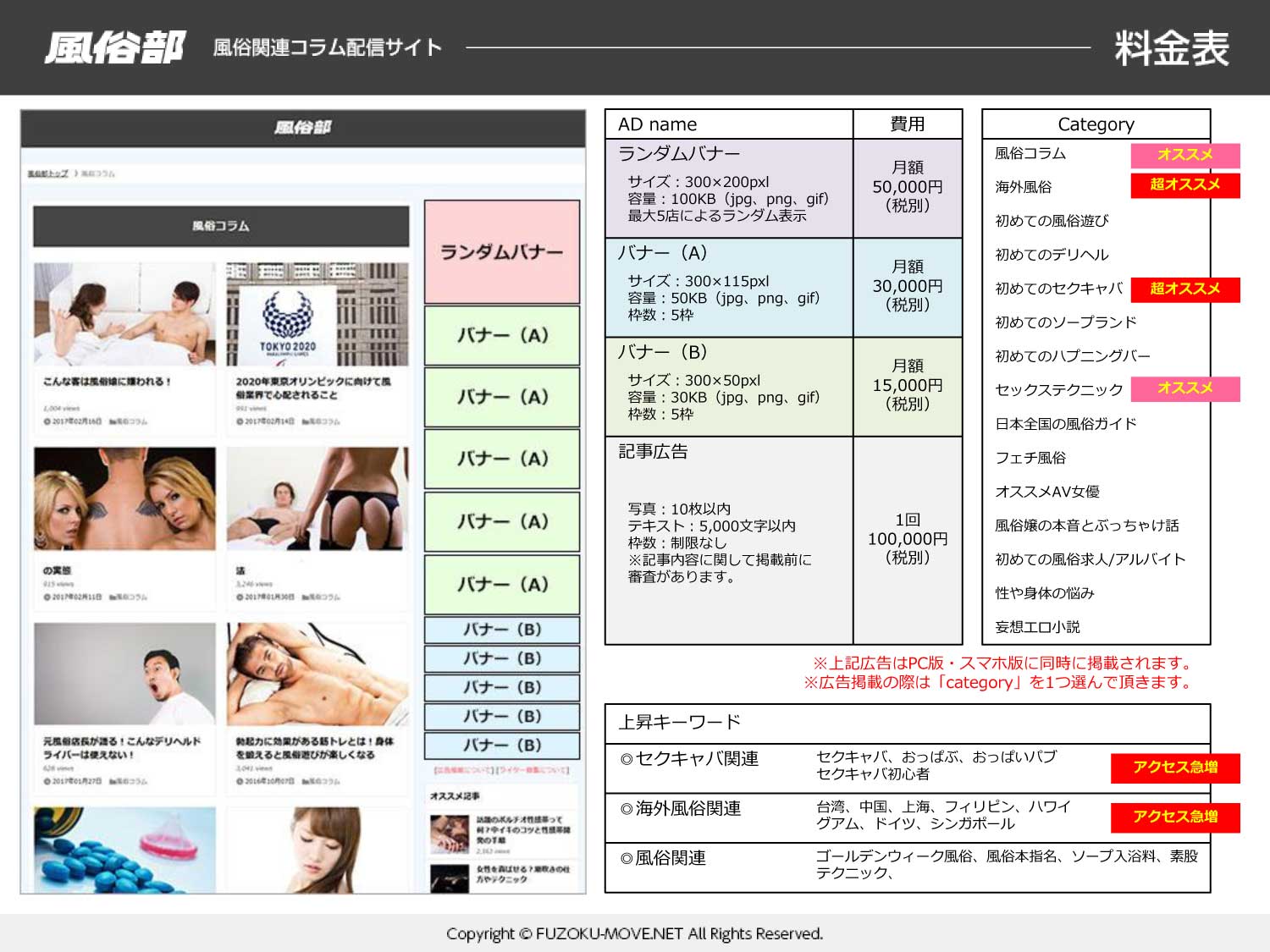
Task: Click the pink ランダムバナー ad box
Action: (x=502, y=251)
